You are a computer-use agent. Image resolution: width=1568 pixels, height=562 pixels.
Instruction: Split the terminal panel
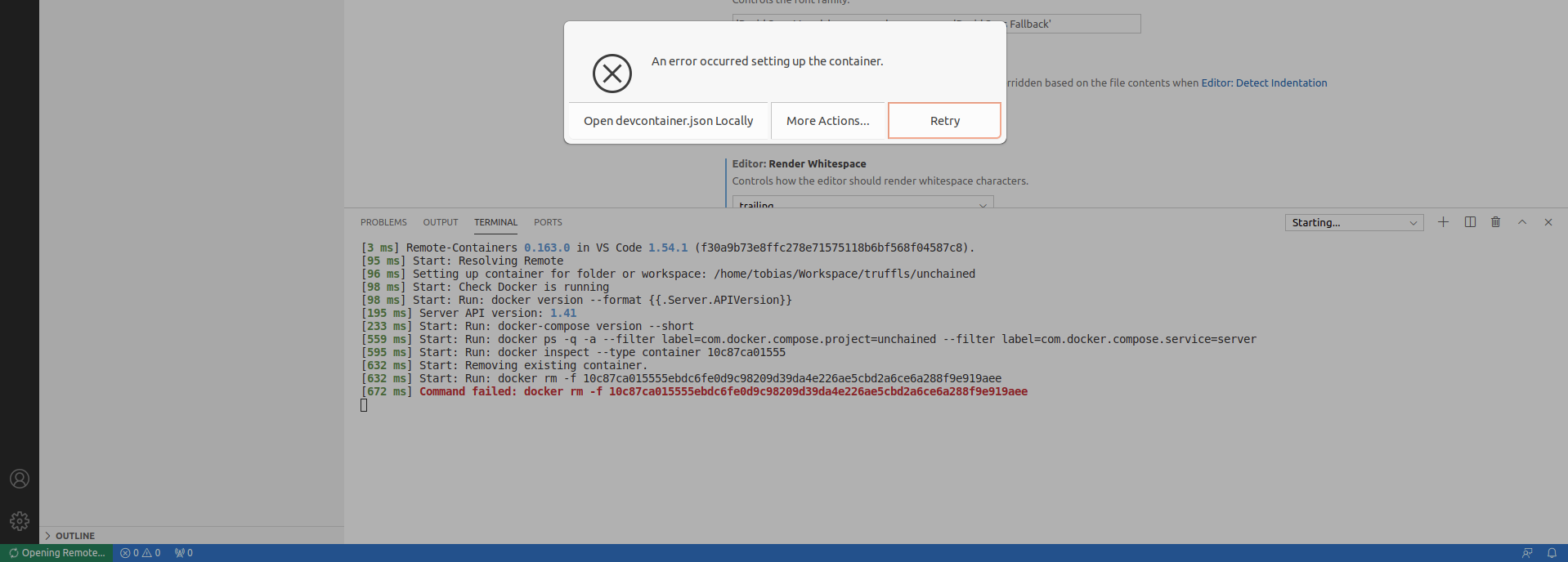coord(1470,222)
